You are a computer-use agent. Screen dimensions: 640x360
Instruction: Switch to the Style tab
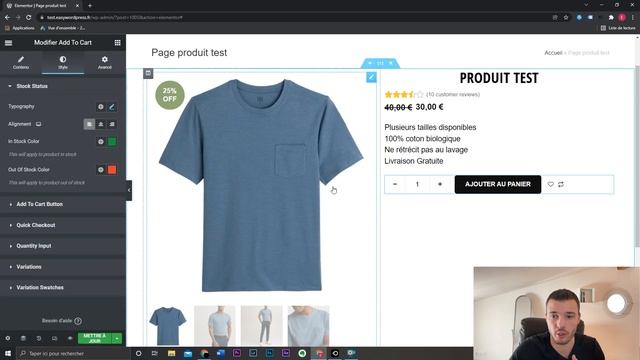tap(63, 62)
